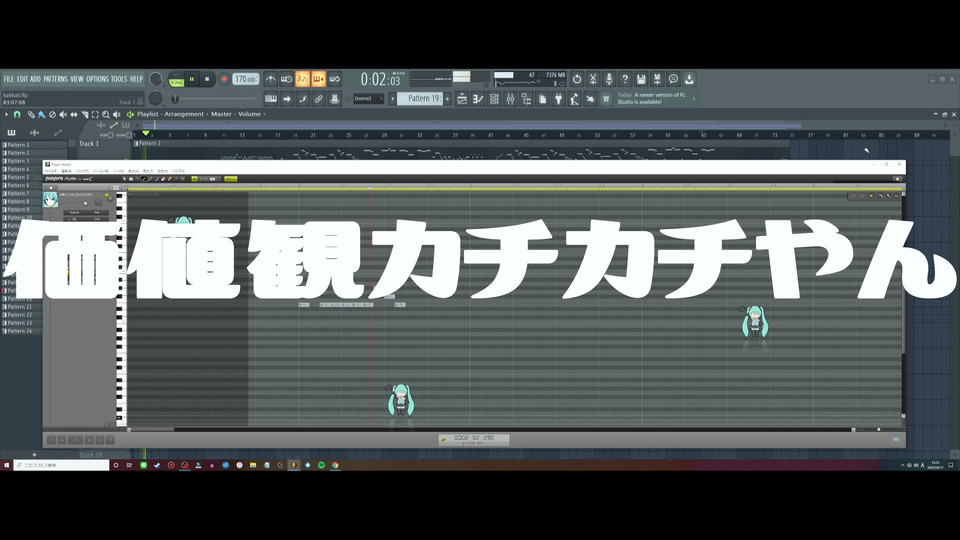The width and height of the screenshot is (960, 540).
Task: Click the plus button next to Pattern 19
Action: (x=448, y=99)
